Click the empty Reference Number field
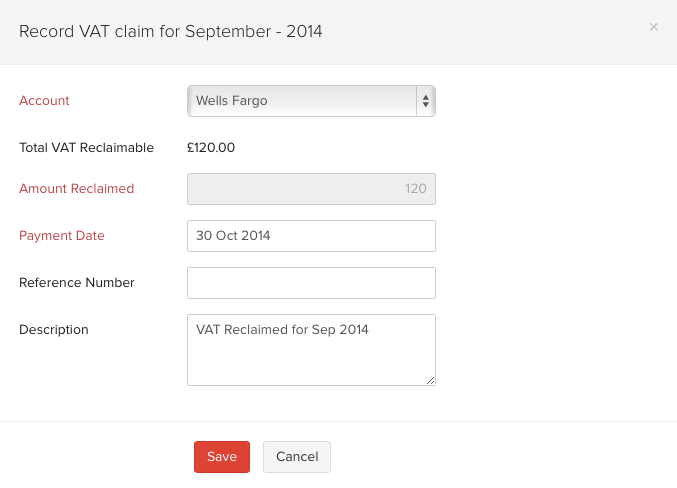 click(x=311, y=283)
